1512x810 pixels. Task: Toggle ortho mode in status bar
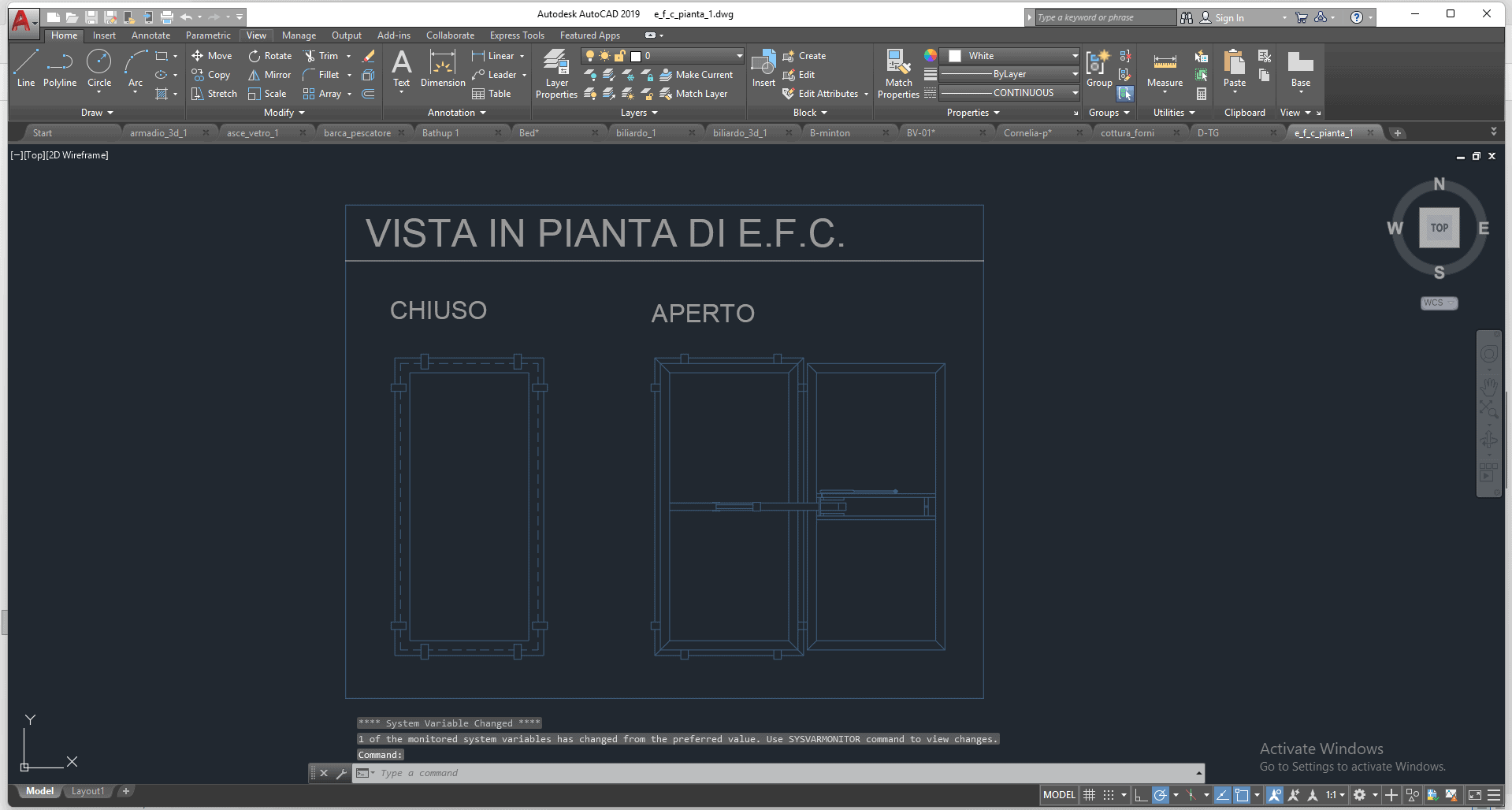[x=1141, y=795]
